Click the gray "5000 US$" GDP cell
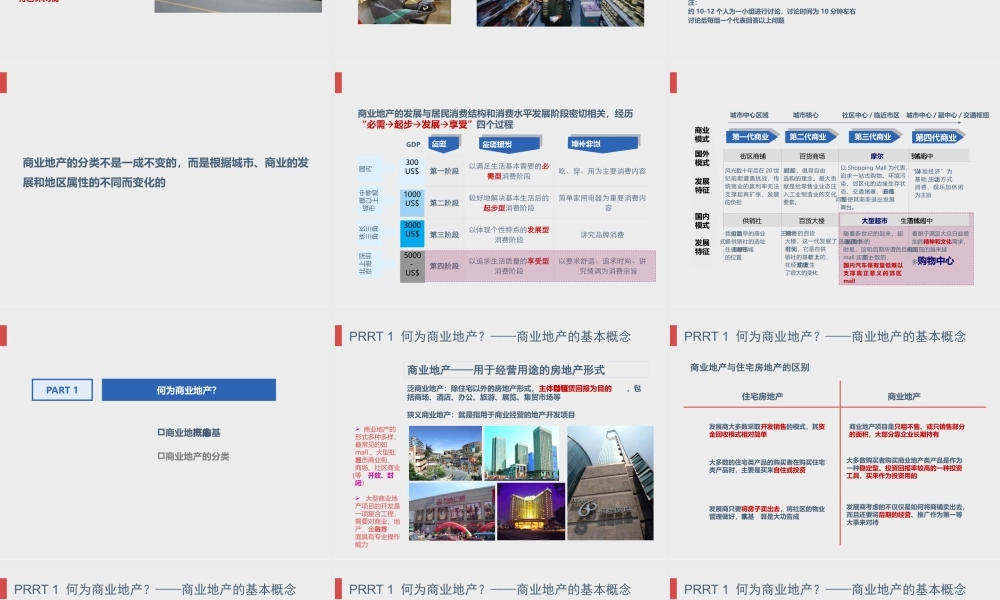Image resolution: width=1000 pixels, height=600 pixels. [x=412, y=265]
